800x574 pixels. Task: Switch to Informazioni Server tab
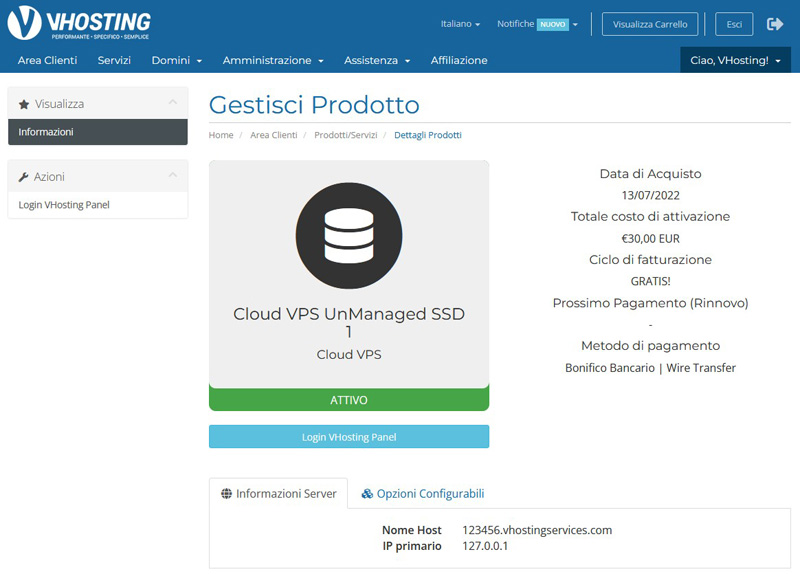click(x=279, y=493)
